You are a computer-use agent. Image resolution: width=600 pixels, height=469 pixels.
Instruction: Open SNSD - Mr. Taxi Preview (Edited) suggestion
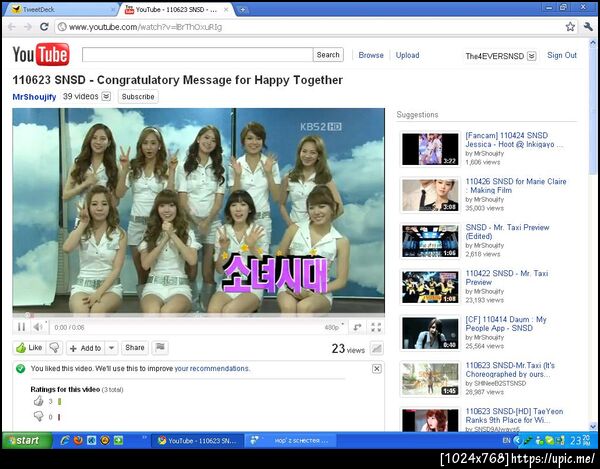tap(507, 231)
